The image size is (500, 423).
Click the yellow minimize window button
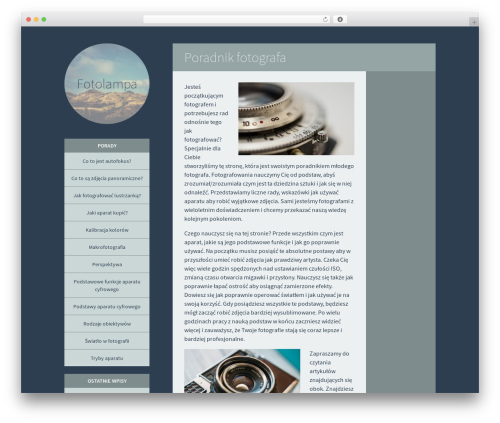click(x=36, y=20)
